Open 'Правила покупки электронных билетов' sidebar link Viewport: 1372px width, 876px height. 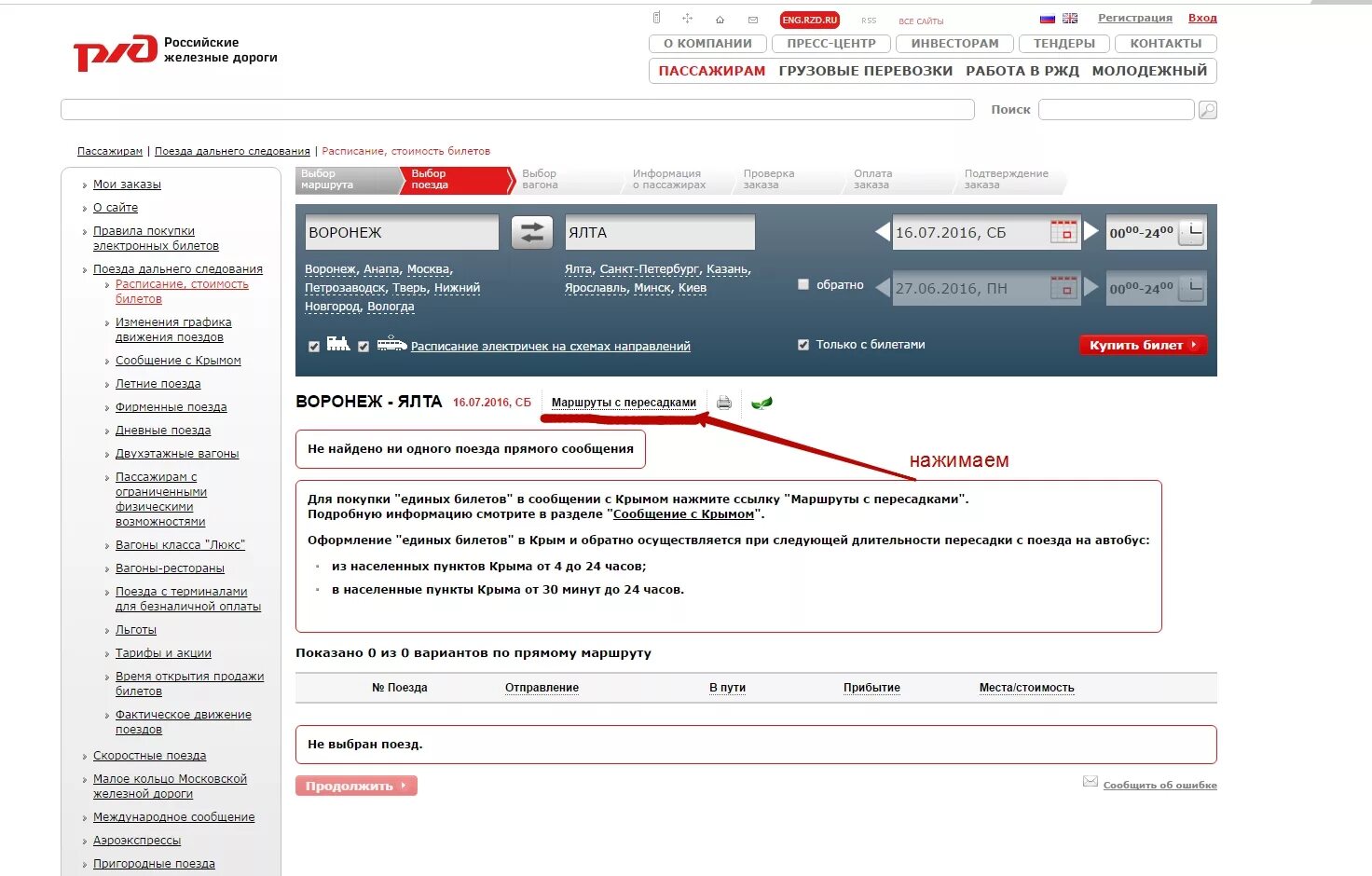click(156, 239)
